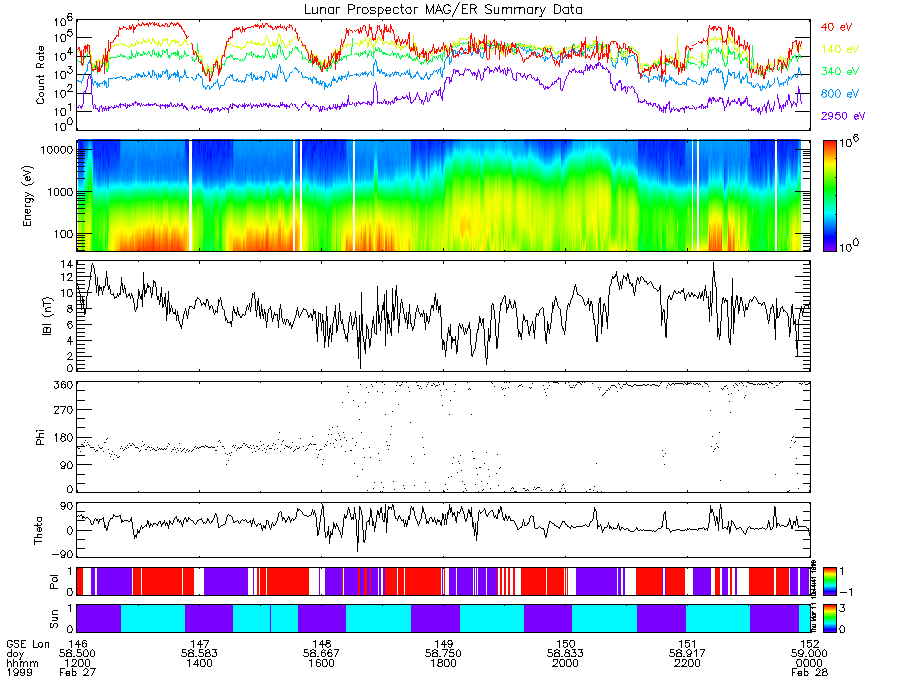The image size is (900, 700).
Task: Click the day-of-year value '58.583'
Action: point(199,654)
